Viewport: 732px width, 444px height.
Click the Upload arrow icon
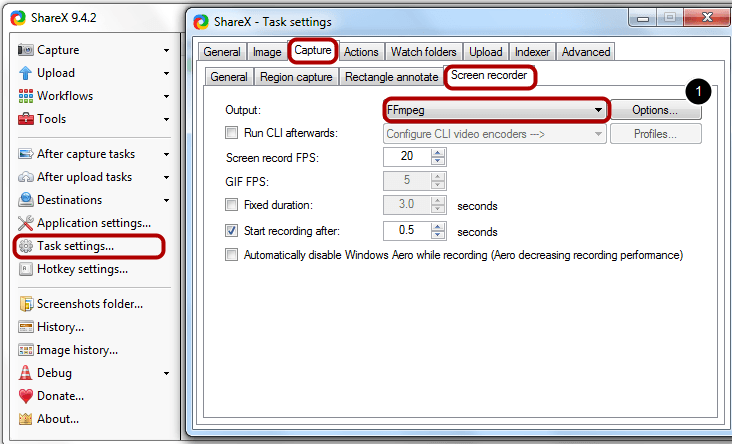point(26,73)
